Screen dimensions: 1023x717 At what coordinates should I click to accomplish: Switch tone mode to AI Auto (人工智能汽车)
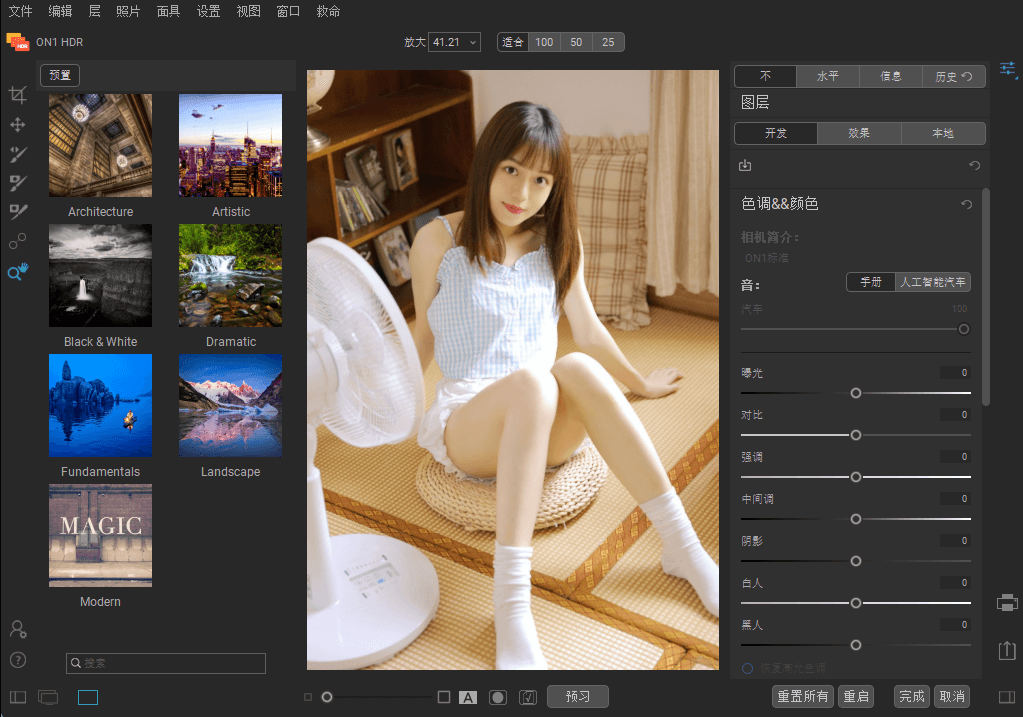coord(932,282)
